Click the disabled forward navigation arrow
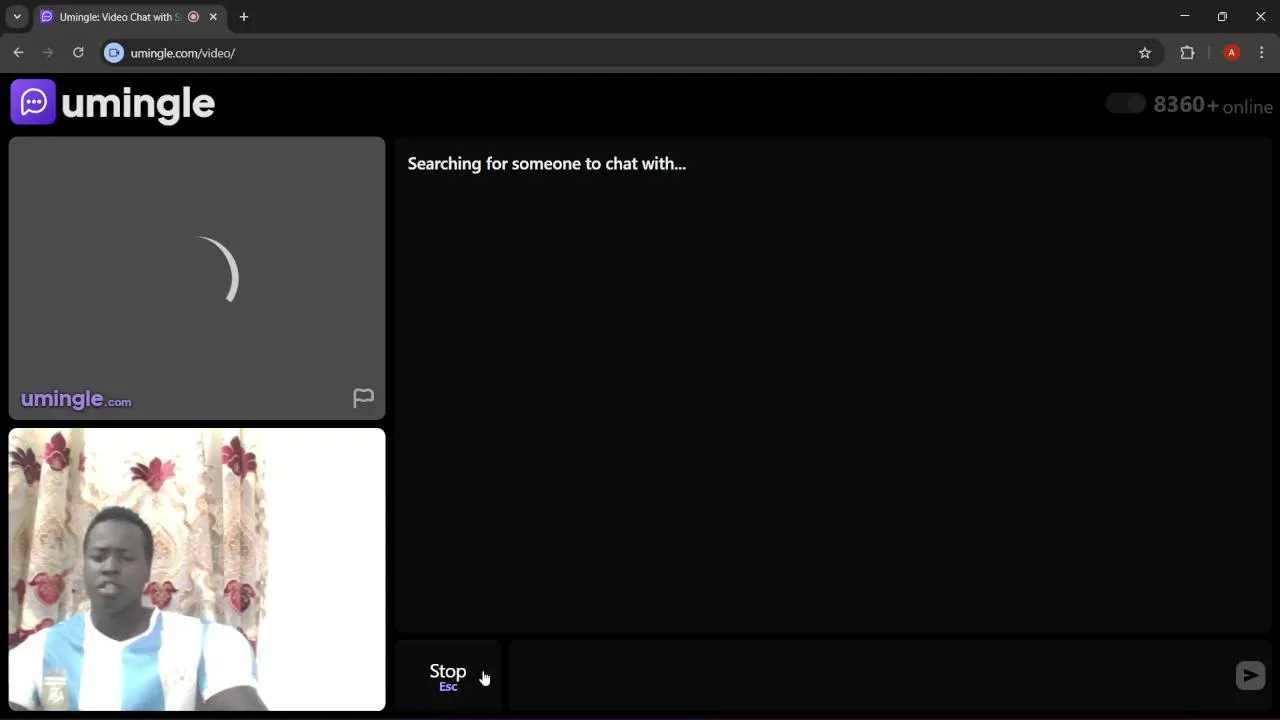 point(48,53)
